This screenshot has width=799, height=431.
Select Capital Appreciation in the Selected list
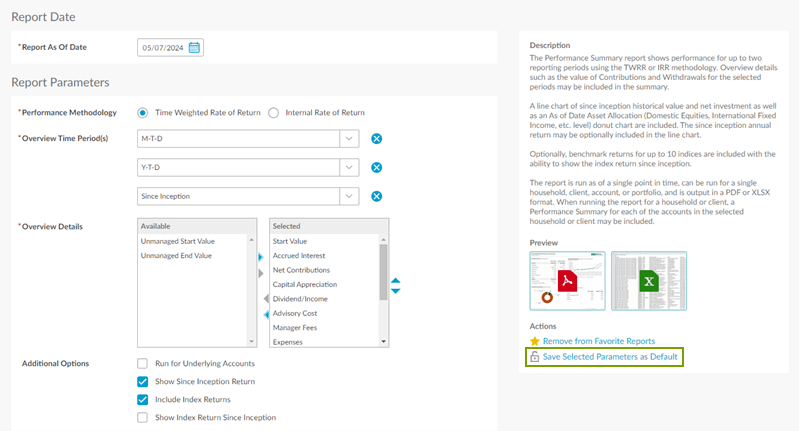tap(305, 284)
